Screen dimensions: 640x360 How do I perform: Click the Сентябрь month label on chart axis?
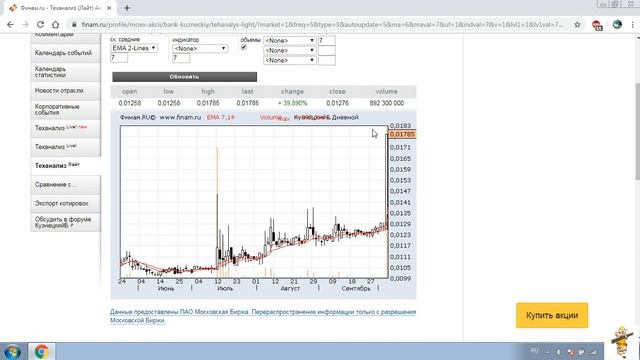(356, 288)
